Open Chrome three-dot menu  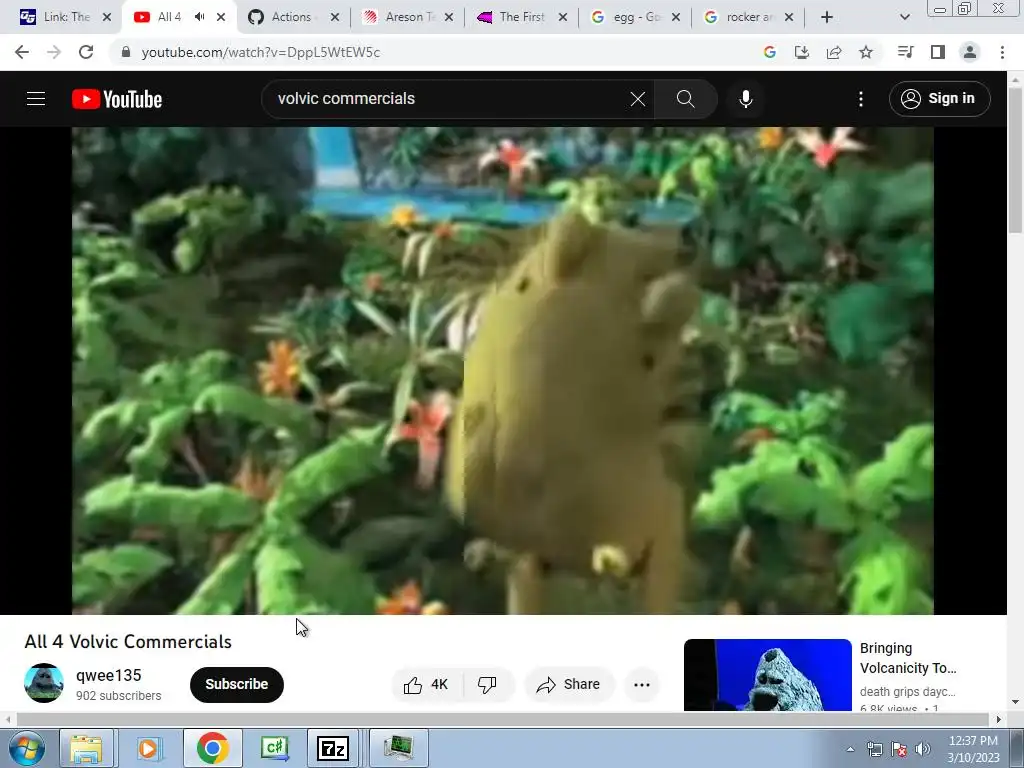point(1002,52)
